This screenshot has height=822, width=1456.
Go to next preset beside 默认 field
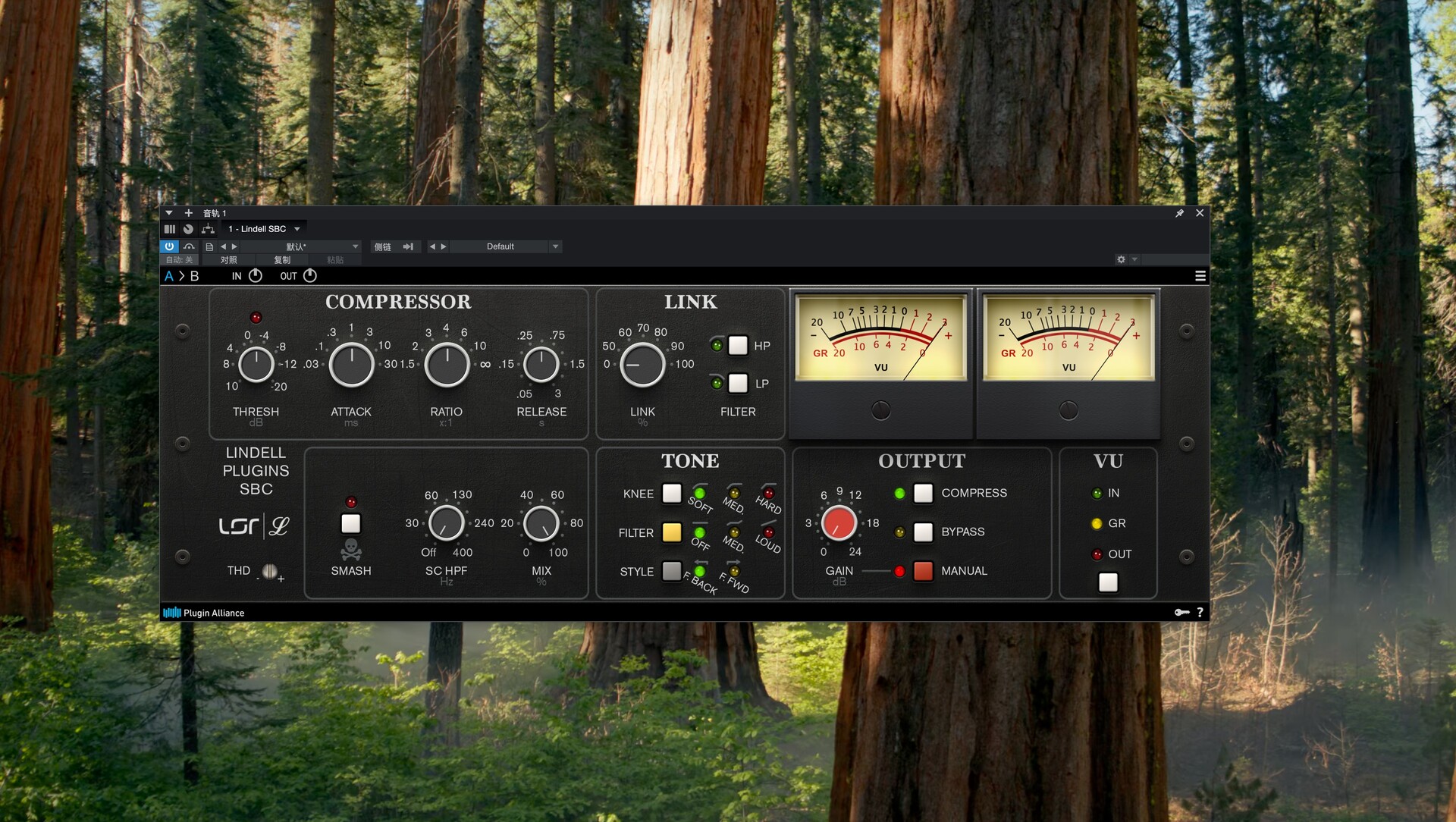coord(234,246)
